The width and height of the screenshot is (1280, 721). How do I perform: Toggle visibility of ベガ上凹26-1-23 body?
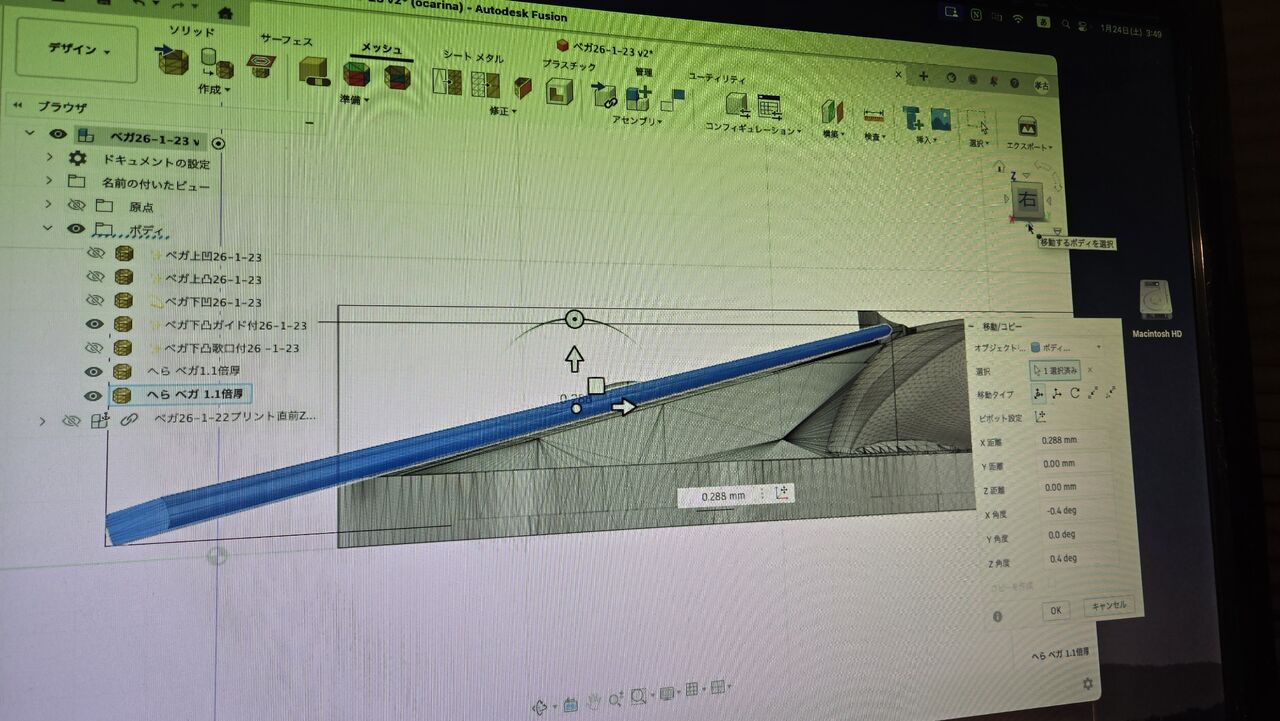[x=95, y=254]
